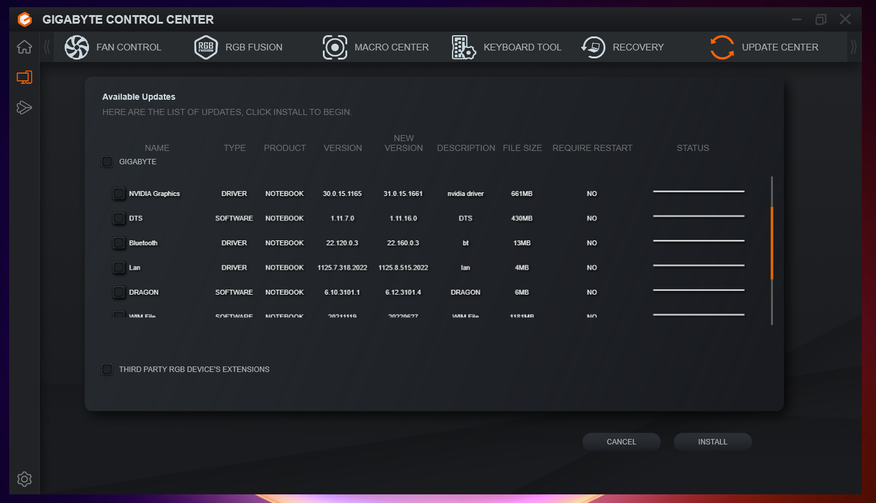The height and width of the screenshot is (503, 876).
Task: Click the 661MB file size
Action: click(x=522, y=193)
